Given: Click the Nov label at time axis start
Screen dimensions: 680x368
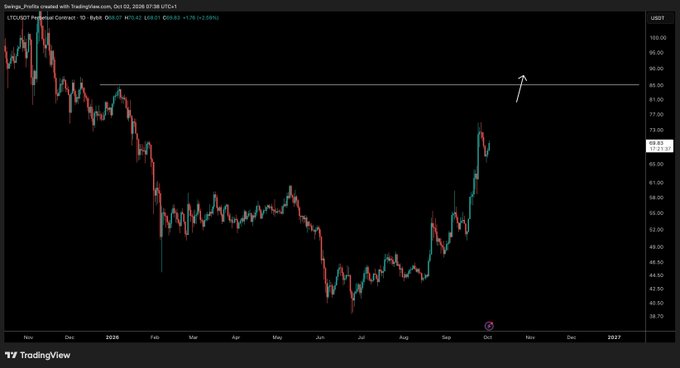Looking at the screenshot, I should (x=28, y=337).
